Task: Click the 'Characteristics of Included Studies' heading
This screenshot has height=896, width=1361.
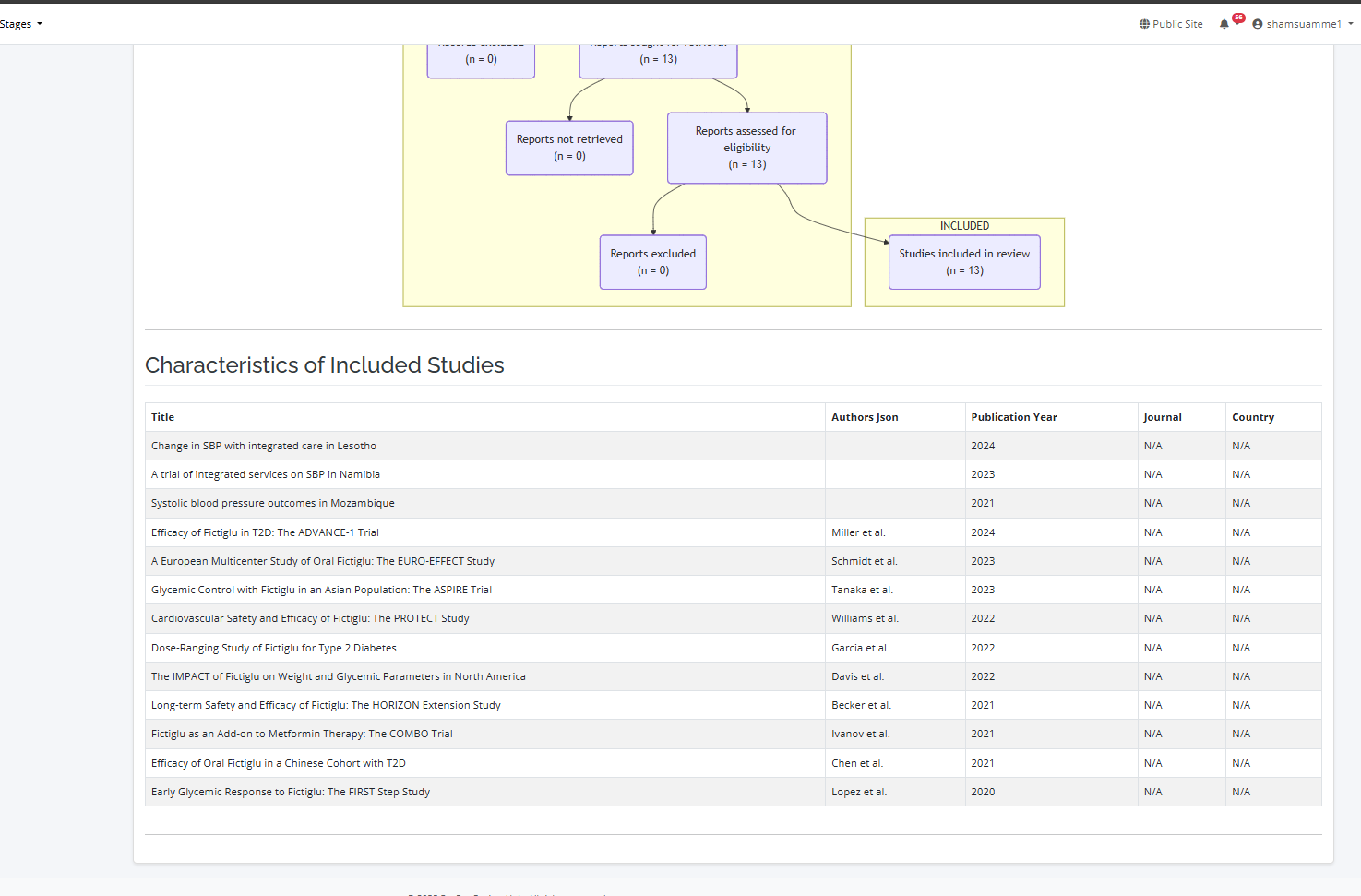Action: [x=325, y=365]
